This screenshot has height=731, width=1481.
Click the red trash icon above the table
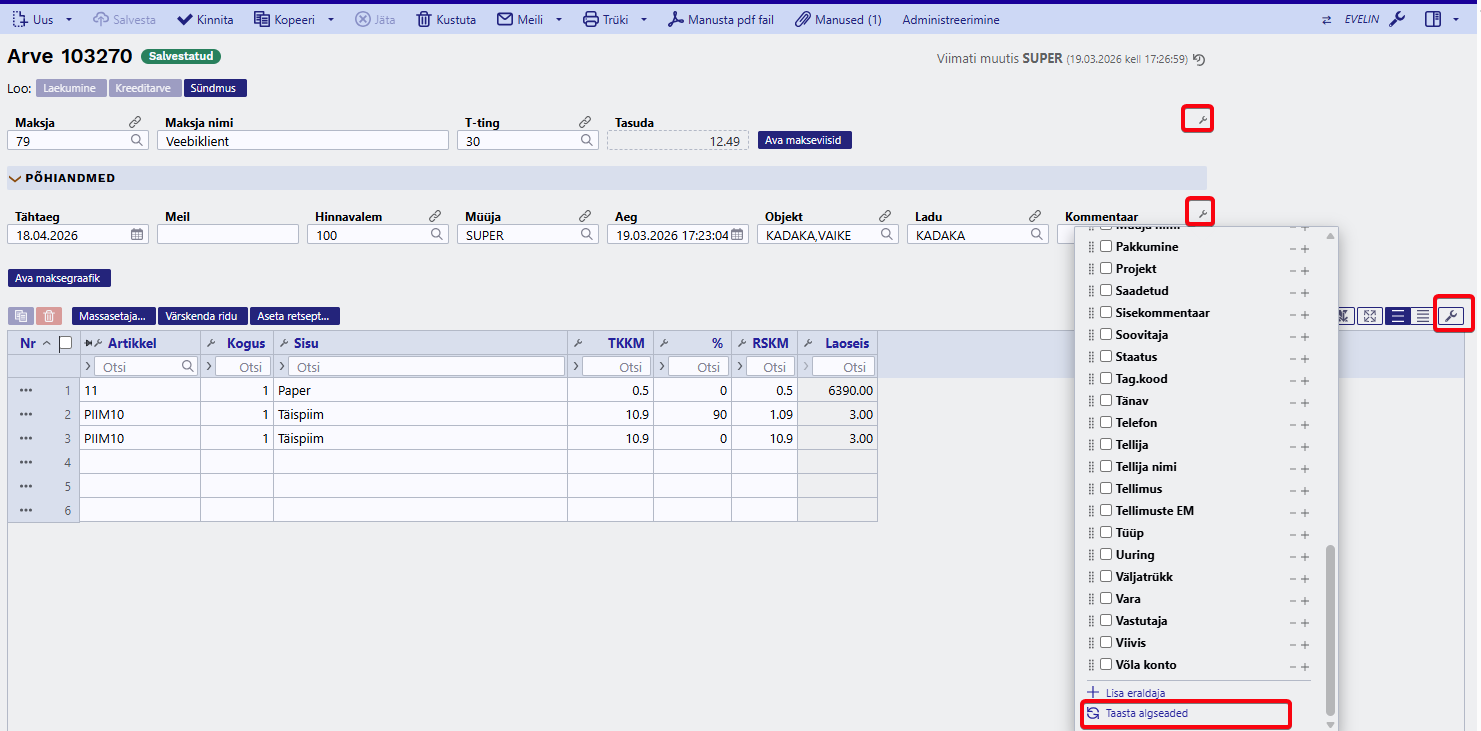(49, 316)
